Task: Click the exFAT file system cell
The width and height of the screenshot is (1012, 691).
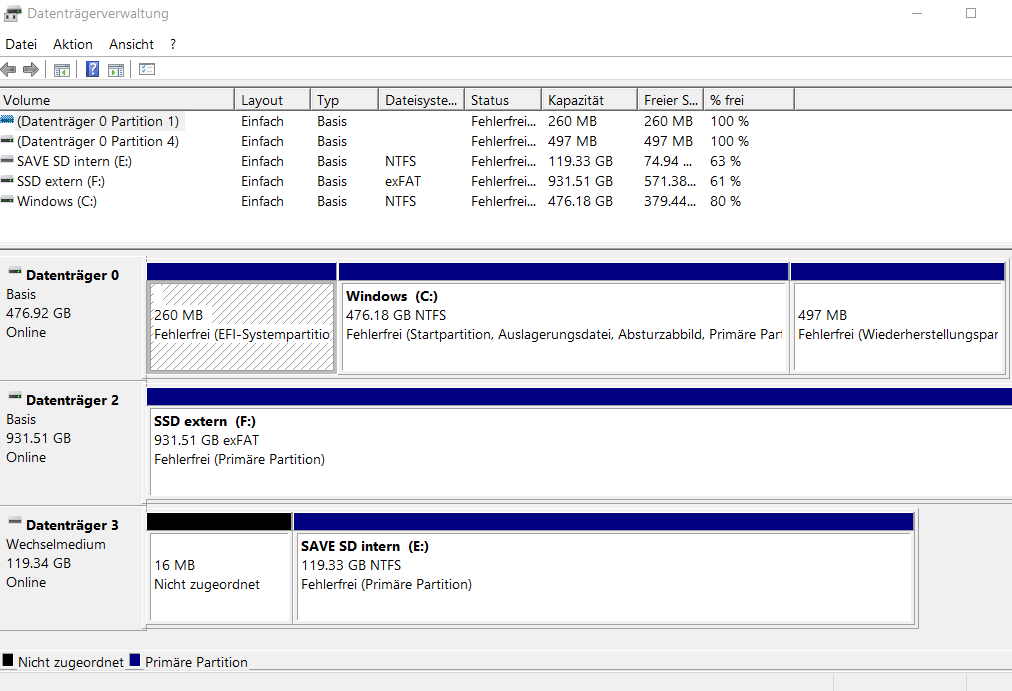Action: pos(403,181)
